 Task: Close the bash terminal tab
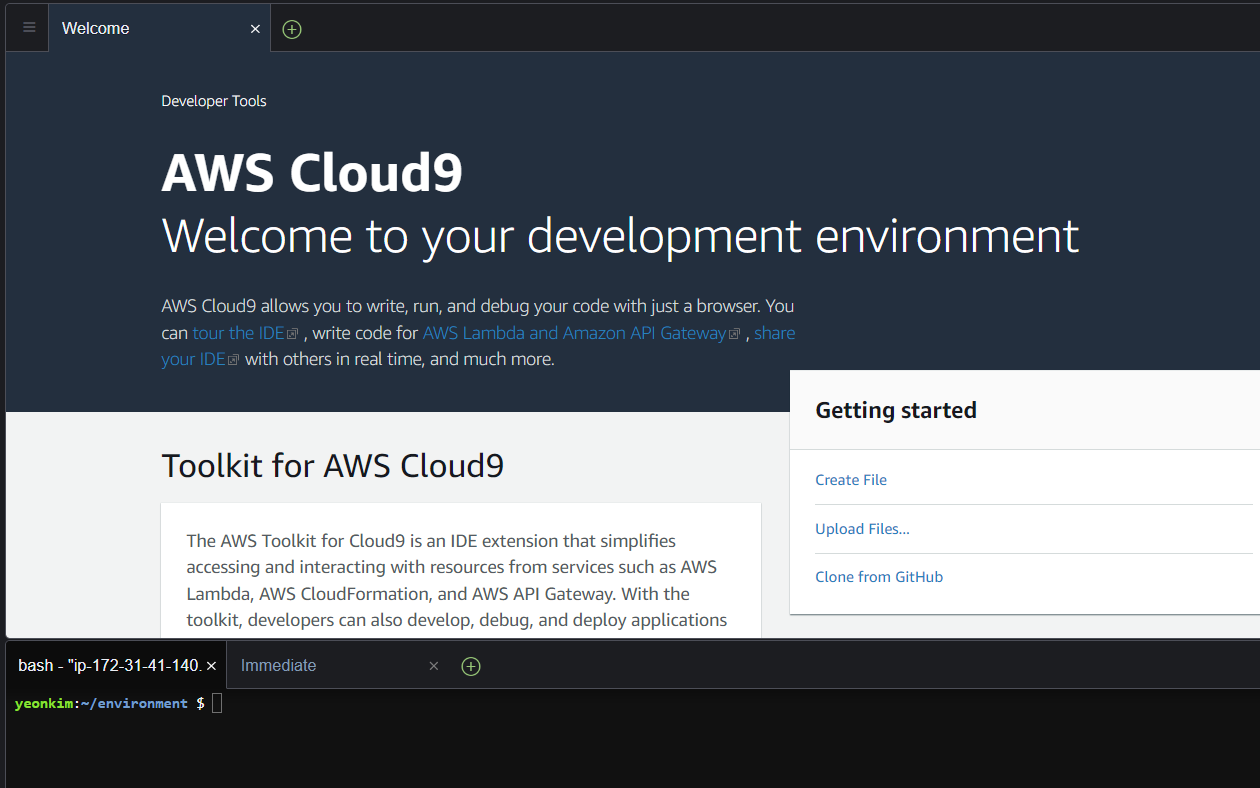click(x=211, y=666)
